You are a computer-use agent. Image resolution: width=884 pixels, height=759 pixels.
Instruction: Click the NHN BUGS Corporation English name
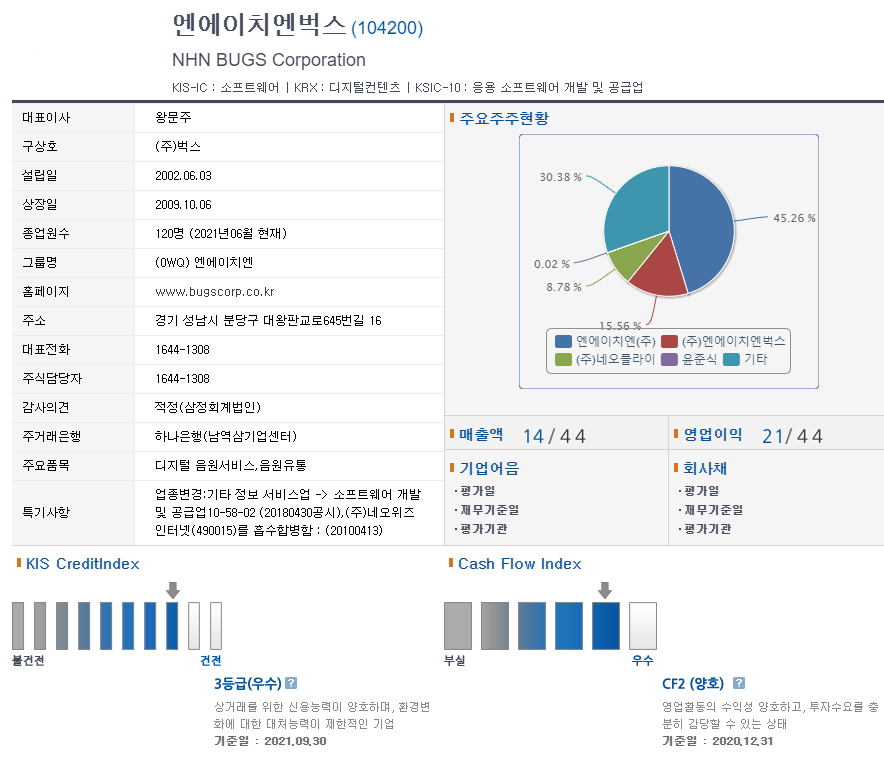[x=268, y=60]
